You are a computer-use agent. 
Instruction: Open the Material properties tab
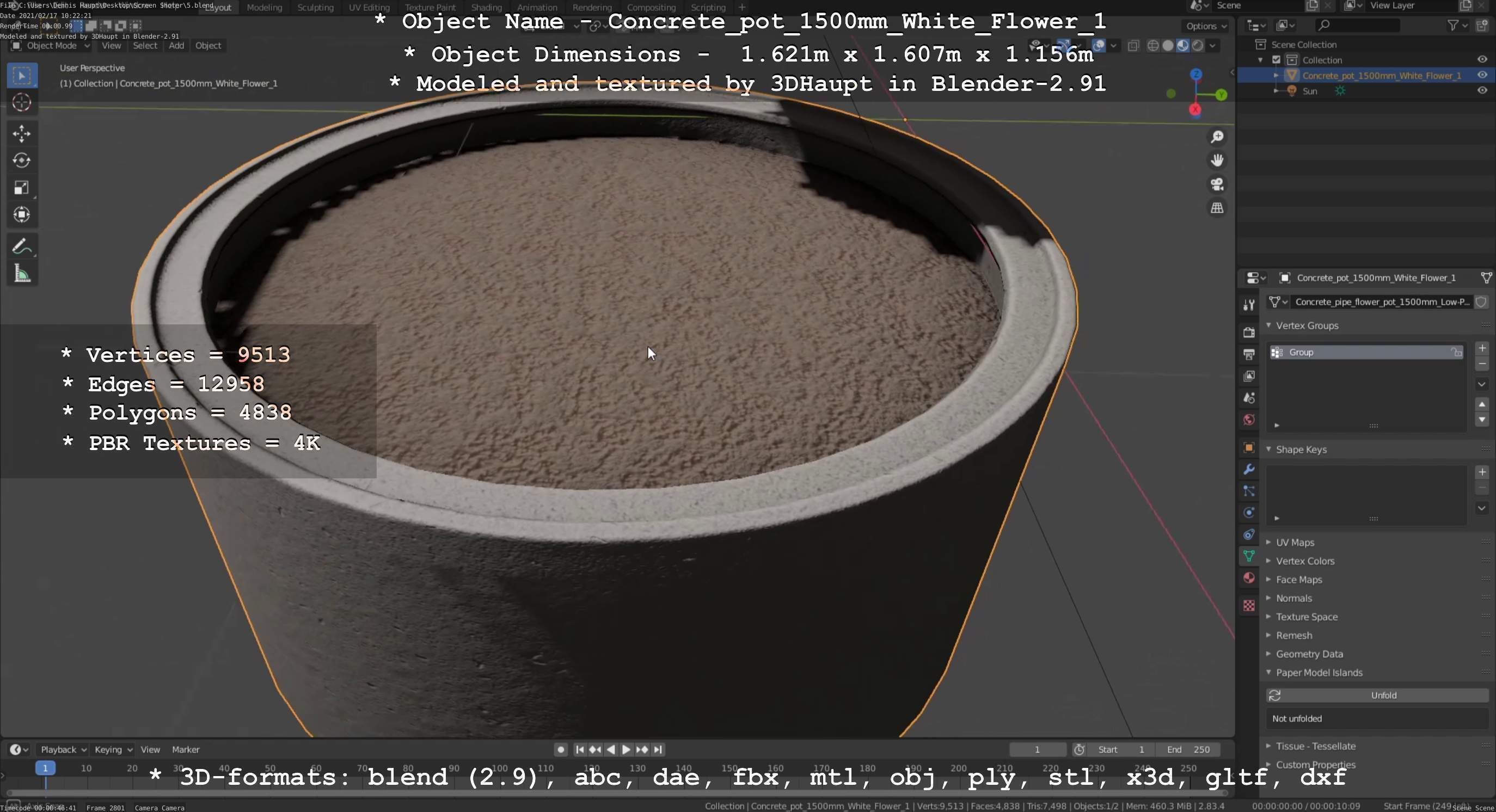(x=1249, y=578)
